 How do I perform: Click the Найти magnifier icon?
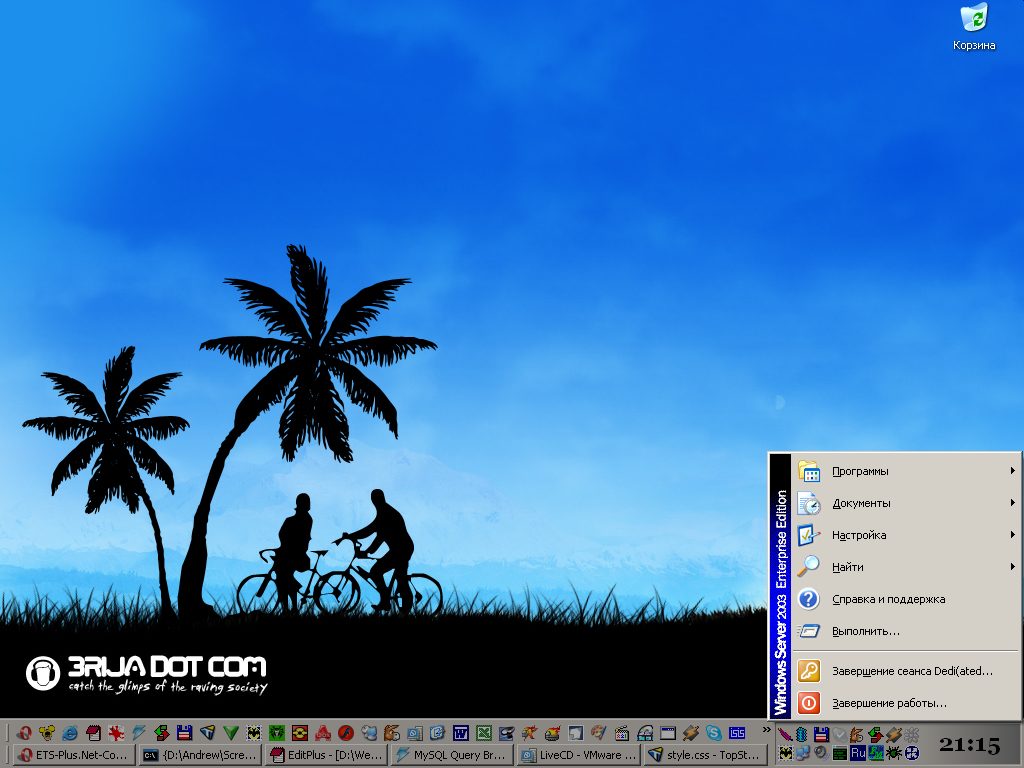809,567
